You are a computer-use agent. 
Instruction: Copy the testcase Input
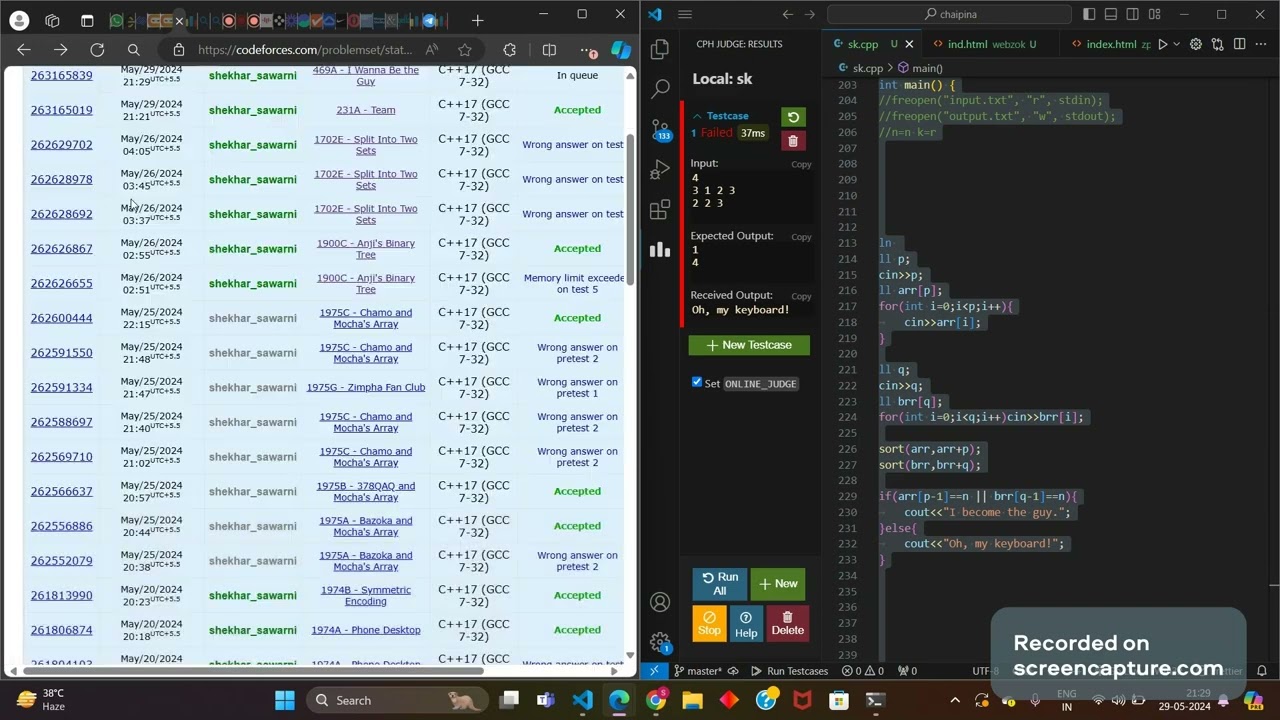click(801, 164)
